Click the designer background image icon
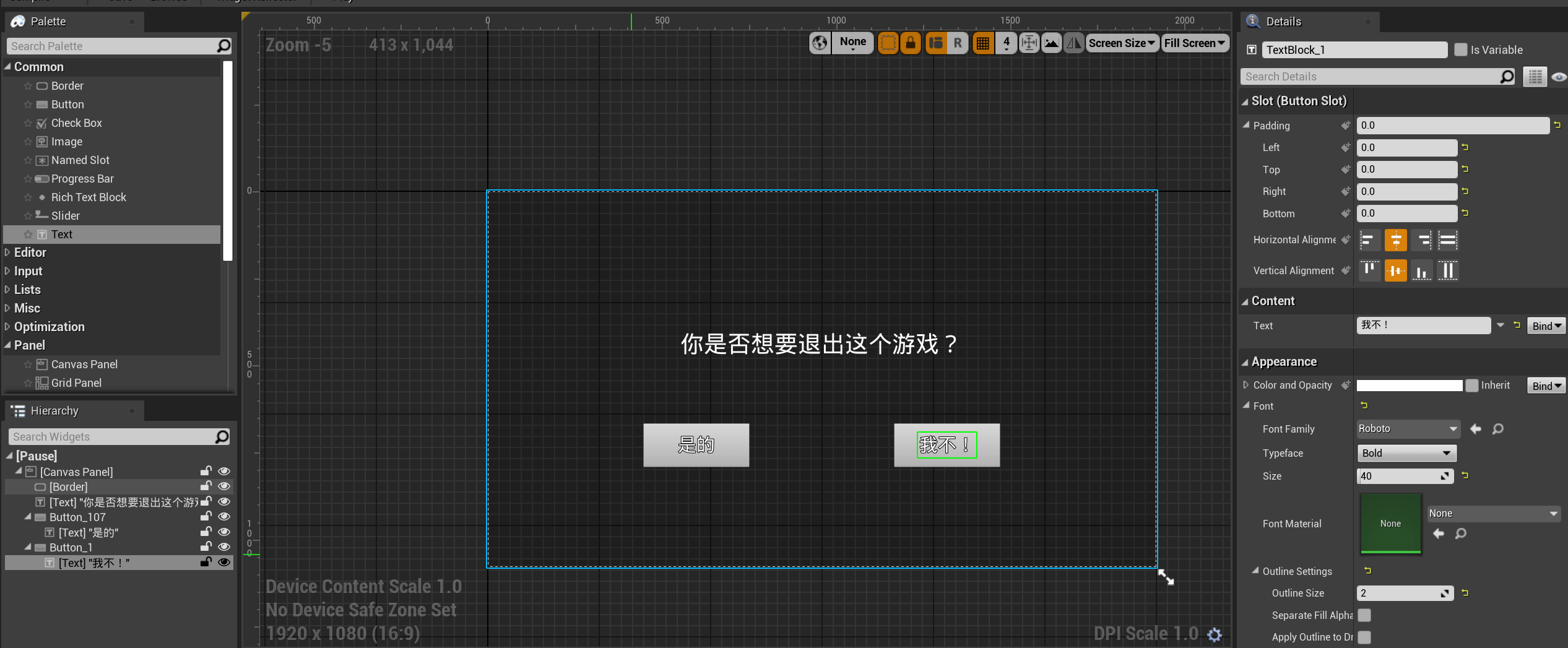 tap(1051, 43)
